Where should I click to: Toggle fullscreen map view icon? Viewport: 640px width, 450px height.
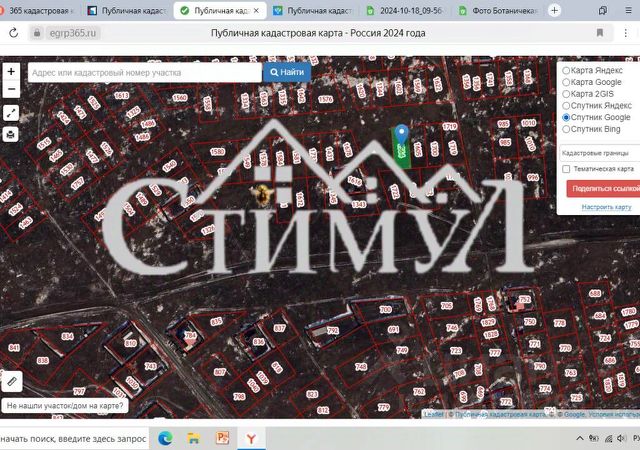pyautogui.click(x=11, y=113)
